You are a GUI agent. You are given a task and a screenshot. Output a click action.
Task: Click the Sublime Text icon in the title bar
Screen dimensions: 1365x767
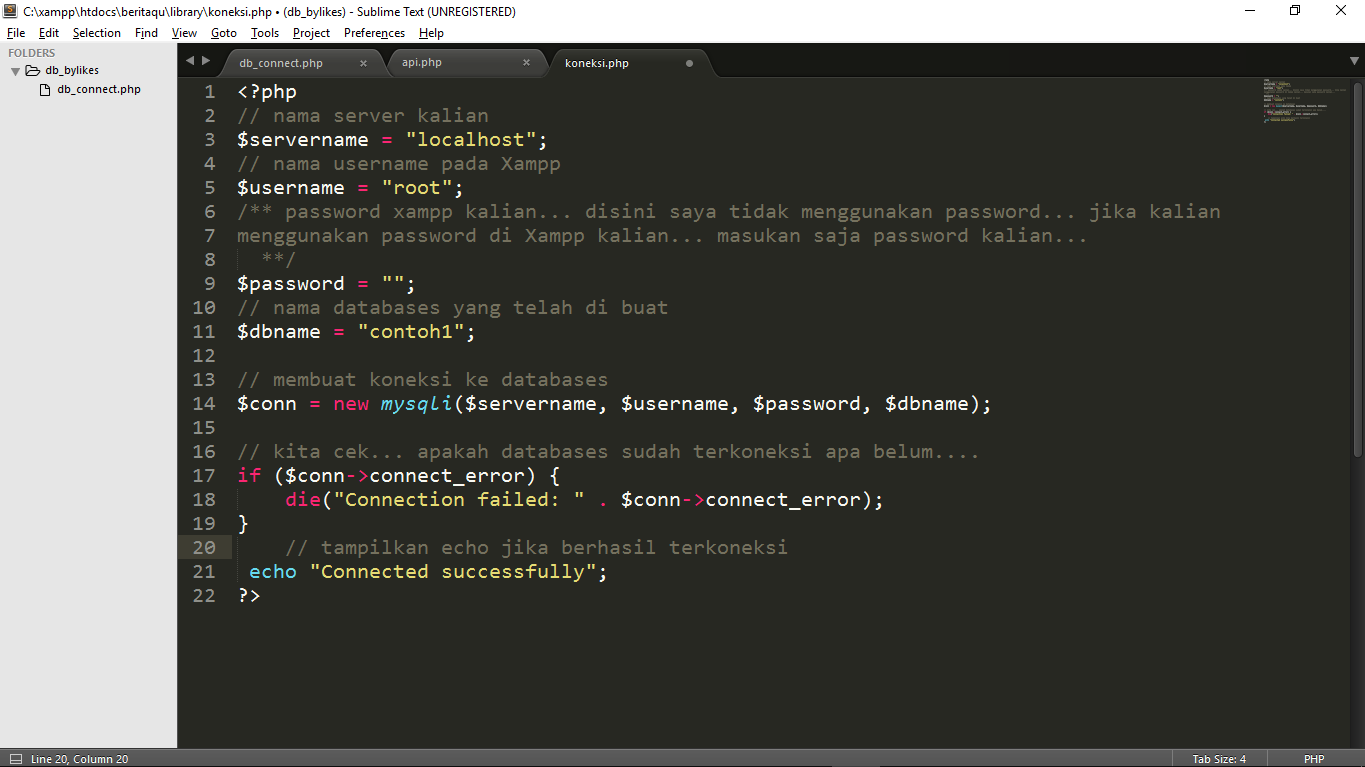pos(10,10)
